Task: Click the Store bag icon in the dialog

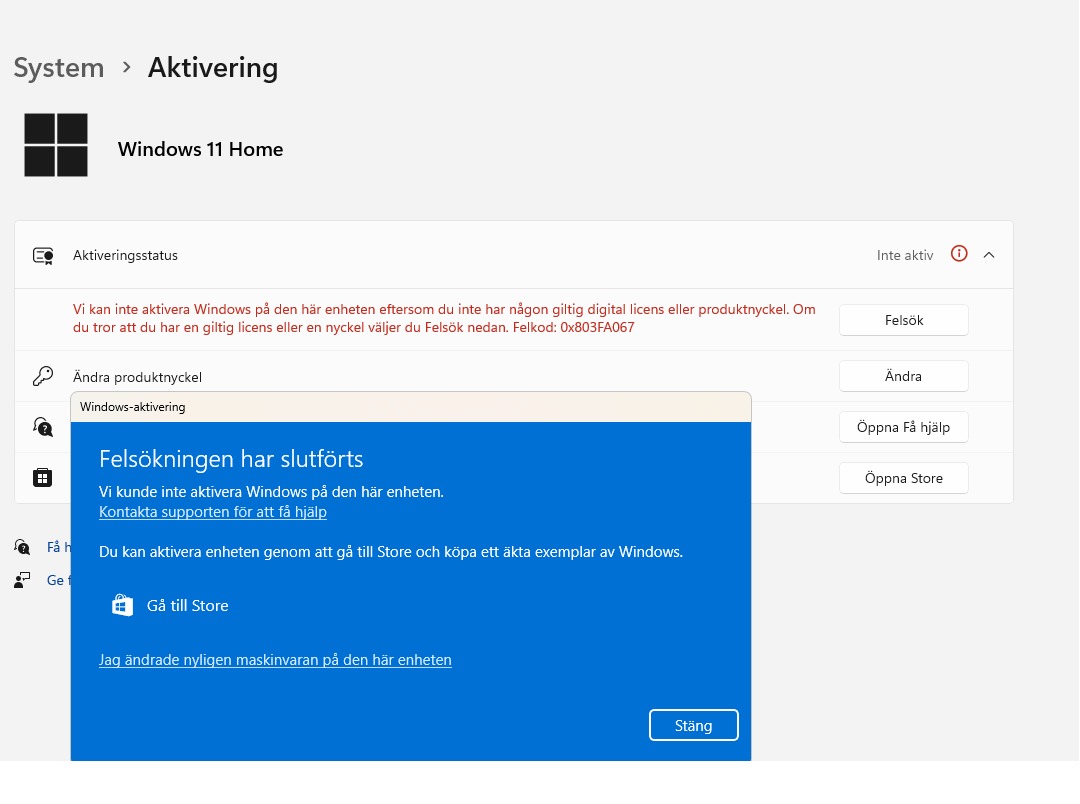Action: (x=123, y=606)
